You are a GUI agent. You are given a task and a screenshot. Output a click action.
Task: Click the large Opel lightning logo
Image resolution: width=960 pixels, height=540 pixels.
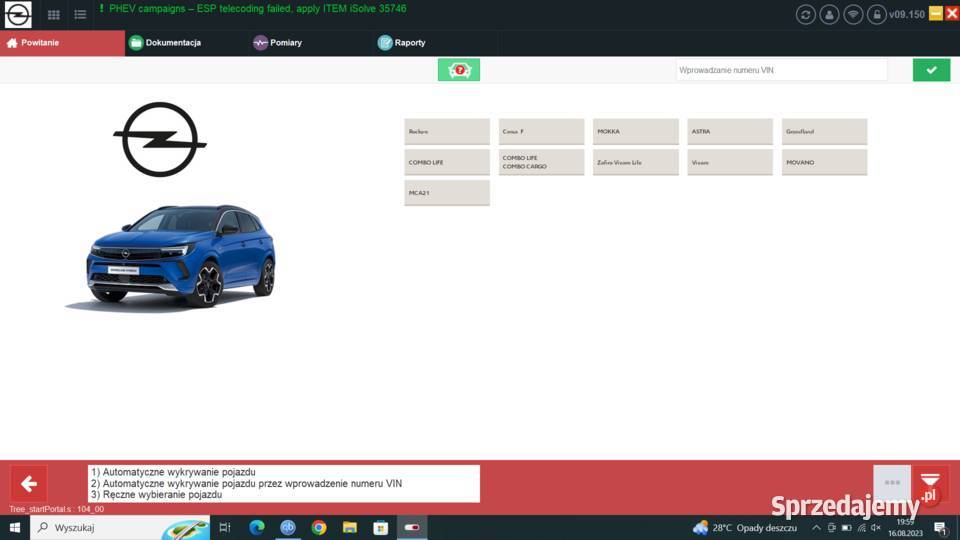[x=160, y=140]
